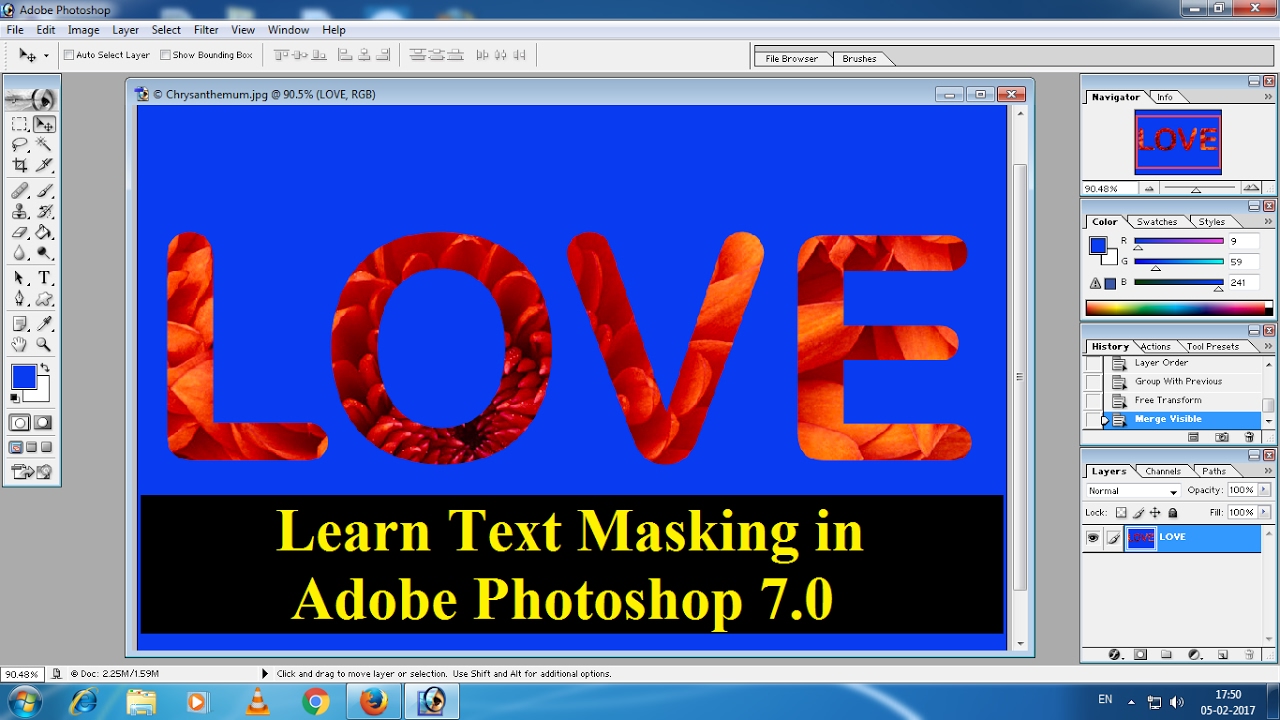The image size is (1280, 720).
Task: Open the Filter menu
Action: 206,30
